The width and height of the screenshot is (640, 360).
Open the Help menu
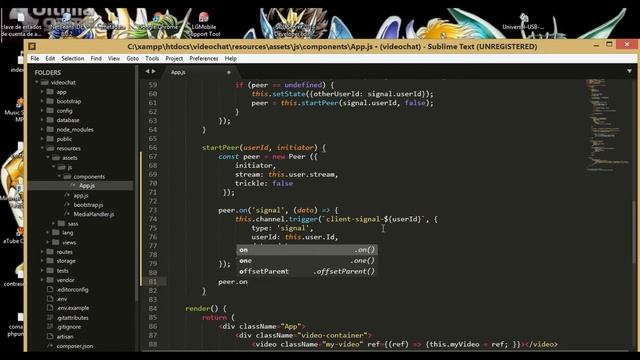point(231,58)
